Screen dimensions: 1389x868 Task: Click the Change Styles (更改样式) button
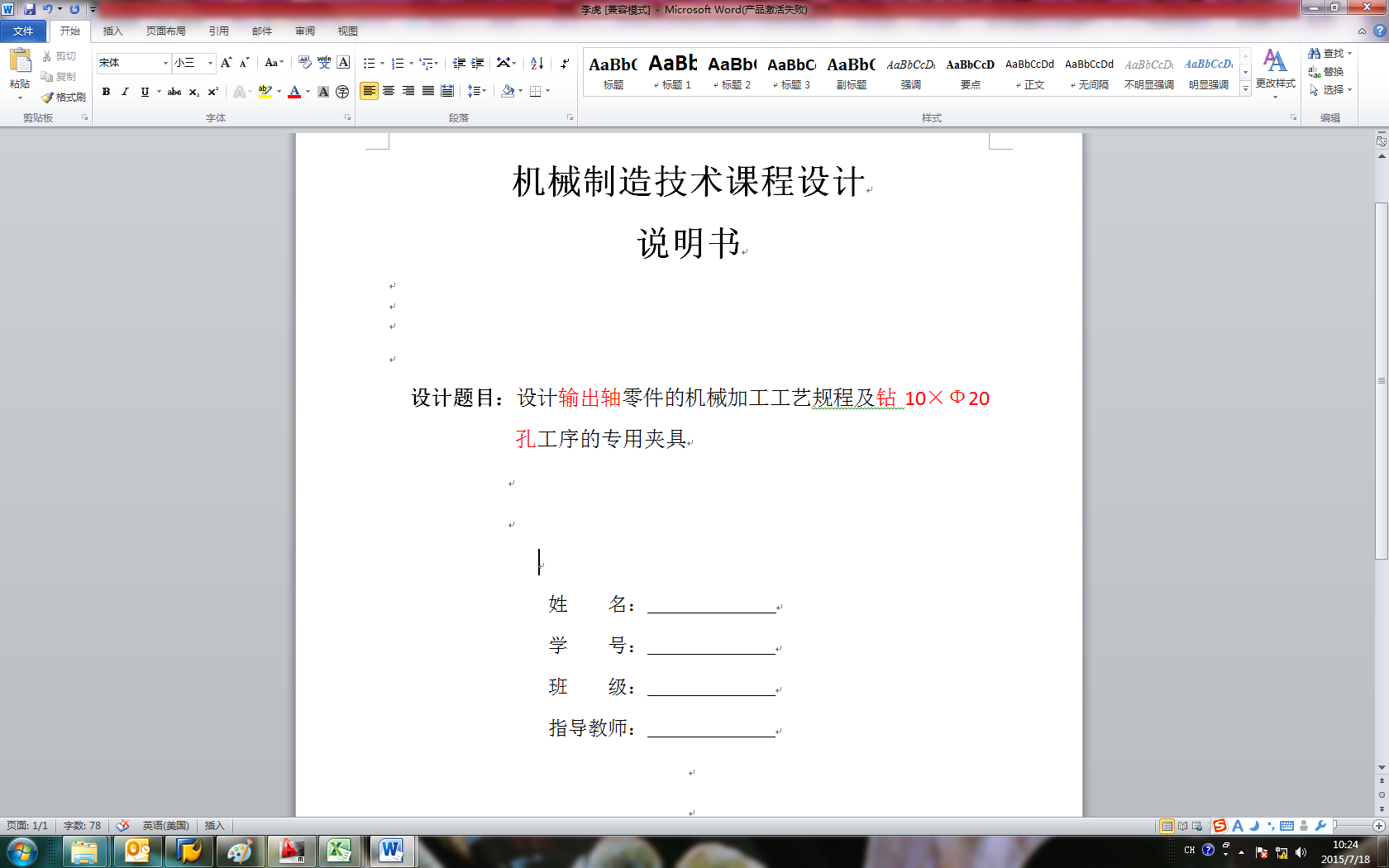pos(1276,73)
